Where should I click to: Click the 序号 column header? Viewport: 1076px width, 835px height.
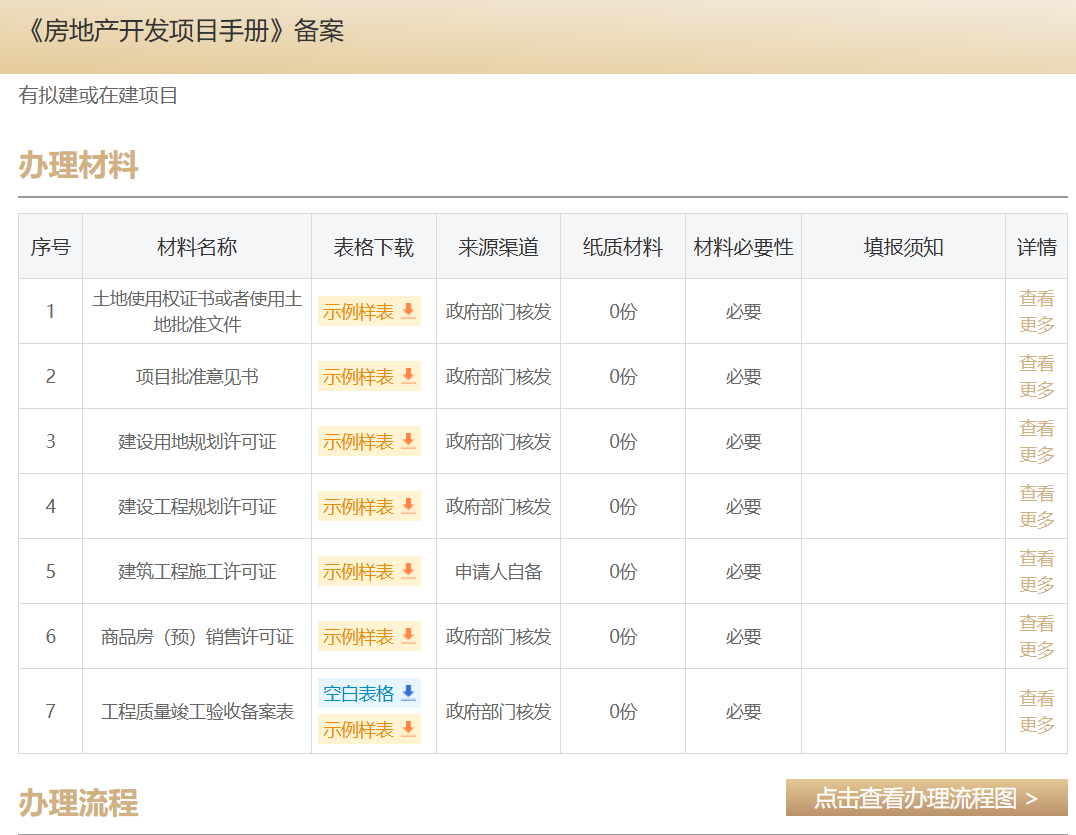tap(51, 247)
